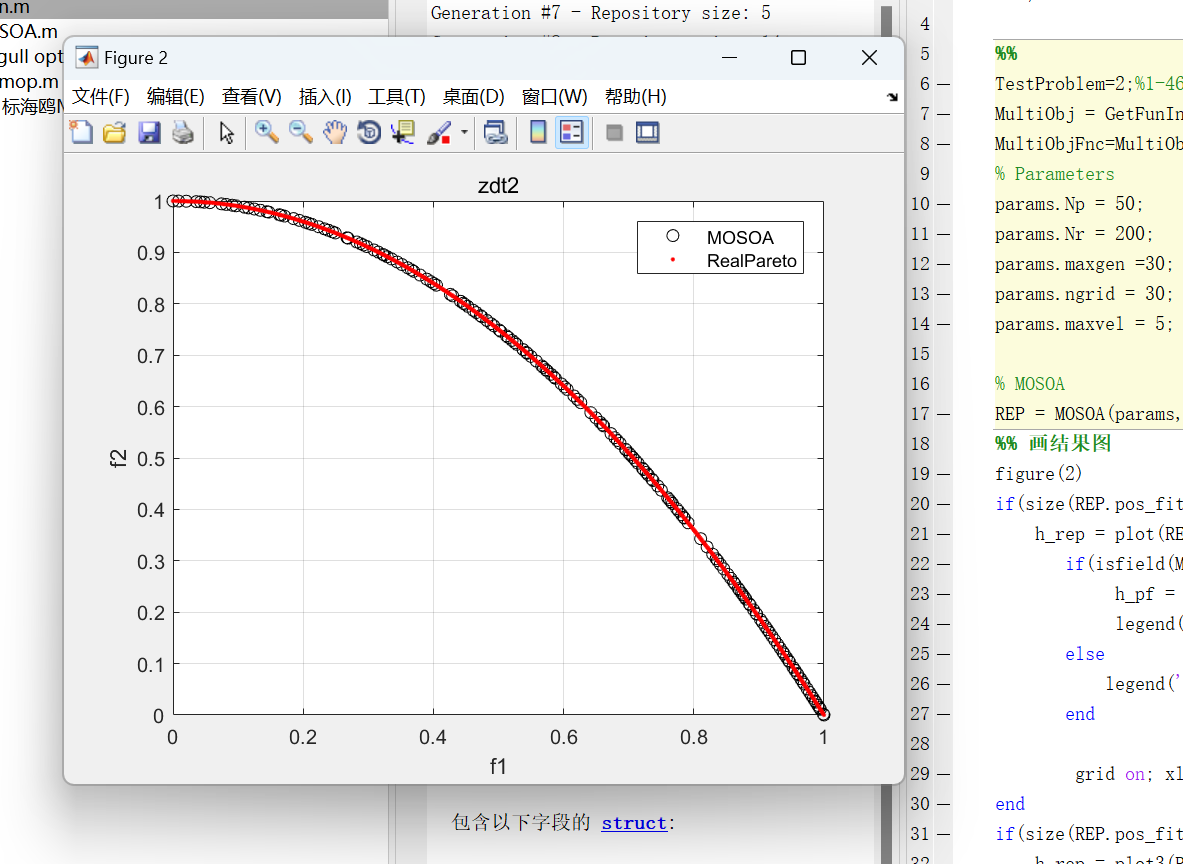Select the SOA.m file in file browser

click(29, 32)
